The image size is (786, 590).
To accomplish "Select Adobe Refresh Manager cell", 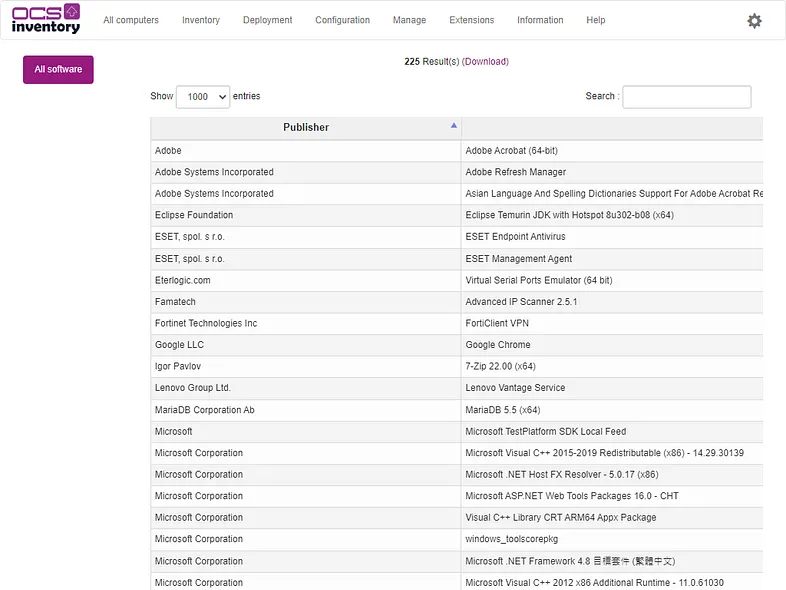I will [612, 172].
